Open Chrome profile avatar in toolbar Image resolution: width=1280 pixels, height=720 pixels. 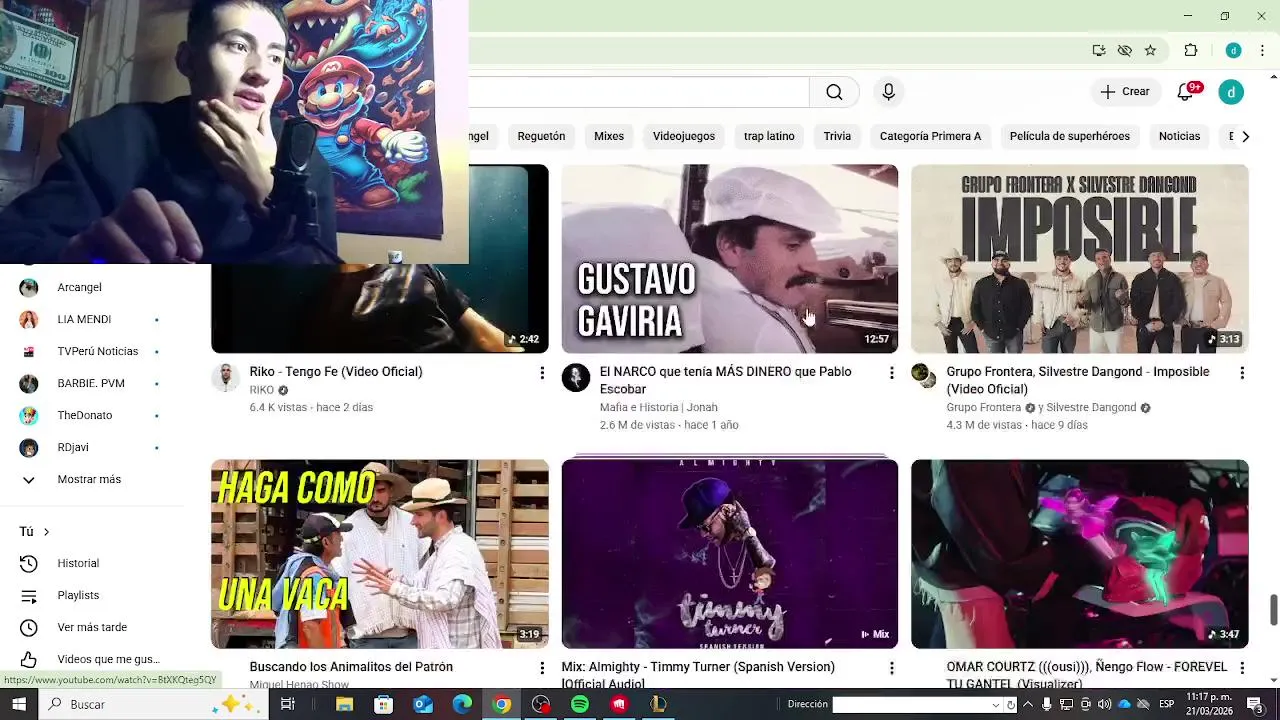click(1233, 50)
